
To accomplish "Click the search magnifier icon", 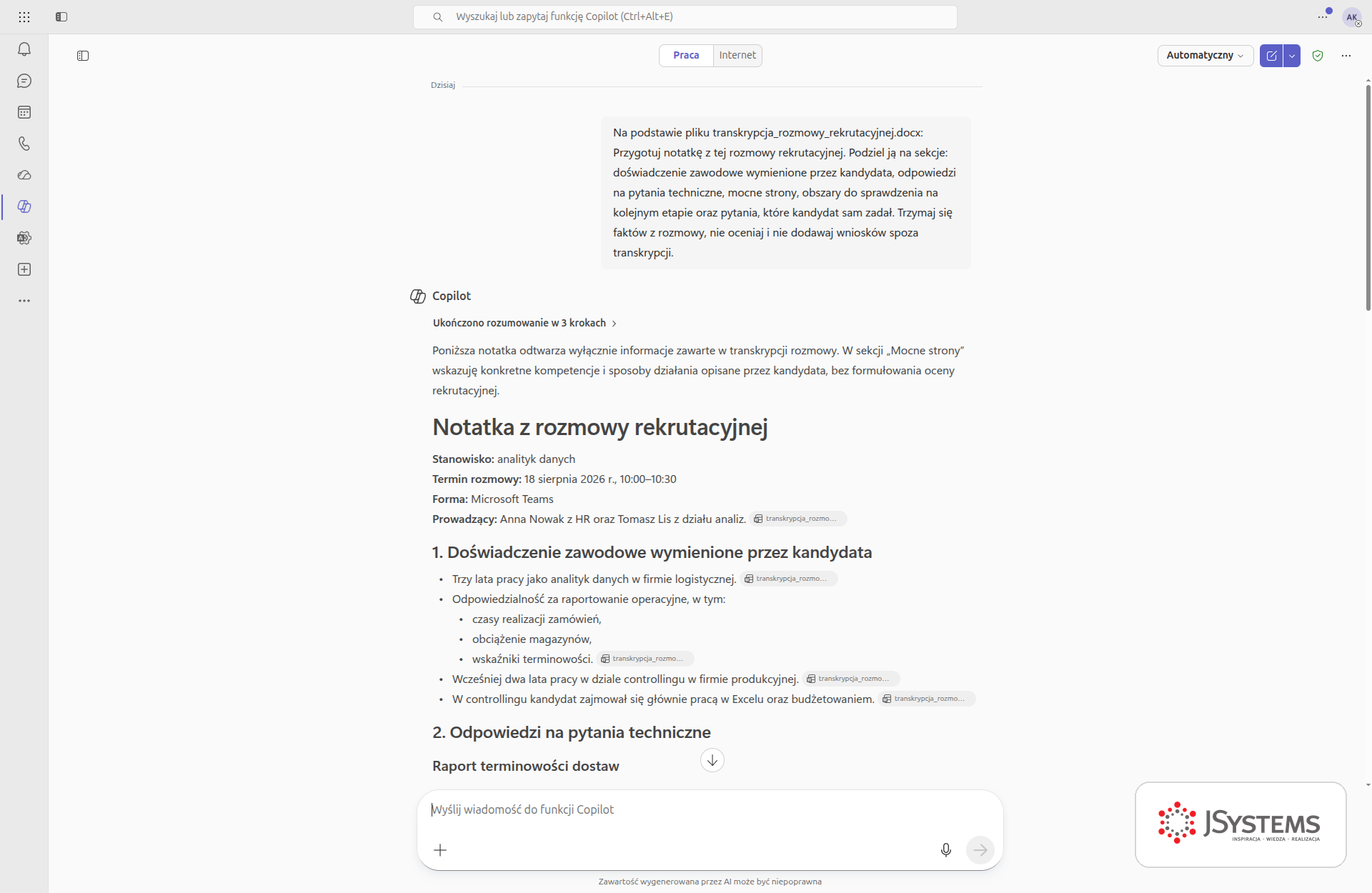I will (437, 16).
